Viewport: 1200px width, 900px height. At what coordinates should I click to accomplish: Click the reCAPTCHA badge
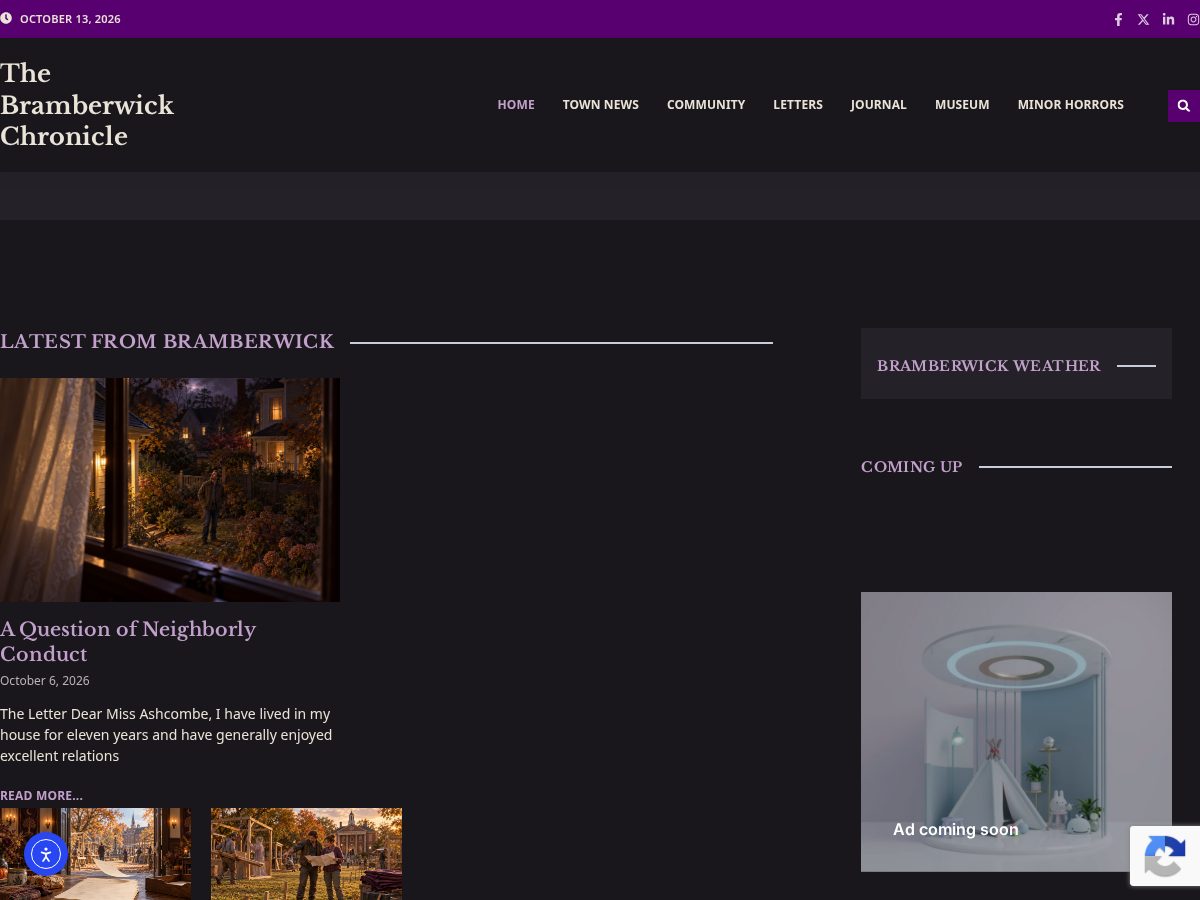point(1165,856)
